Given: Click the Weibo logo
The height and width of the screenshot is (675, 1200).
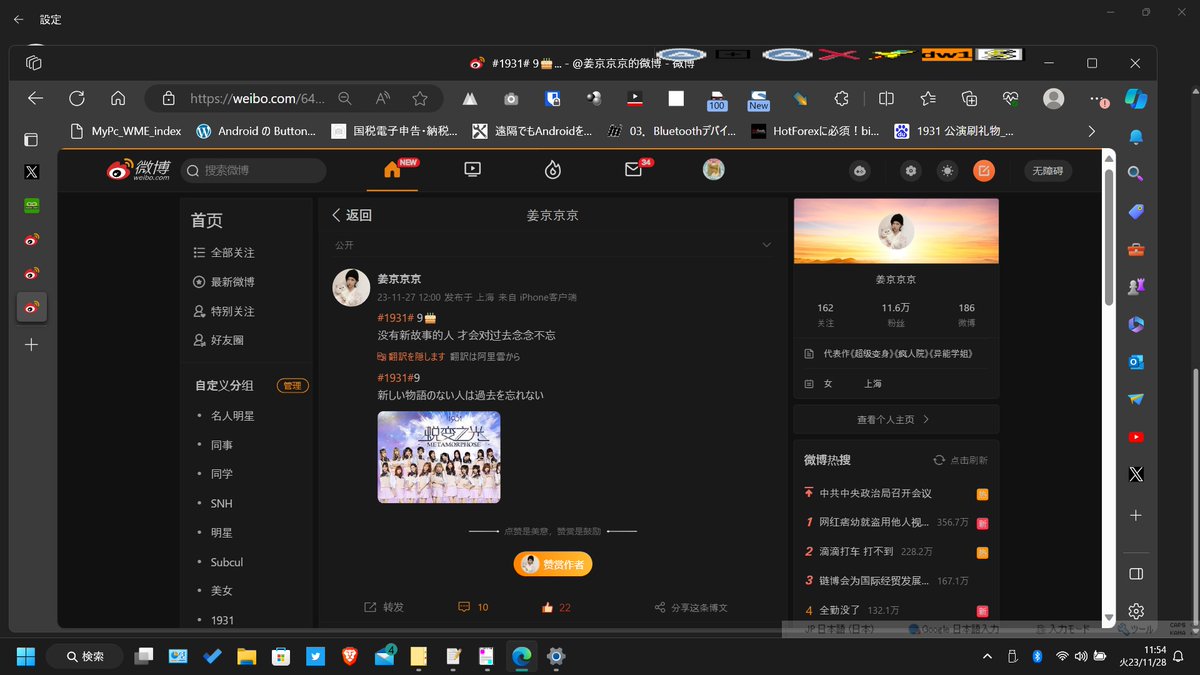Looking at the screenshot, I should point(138,171).
